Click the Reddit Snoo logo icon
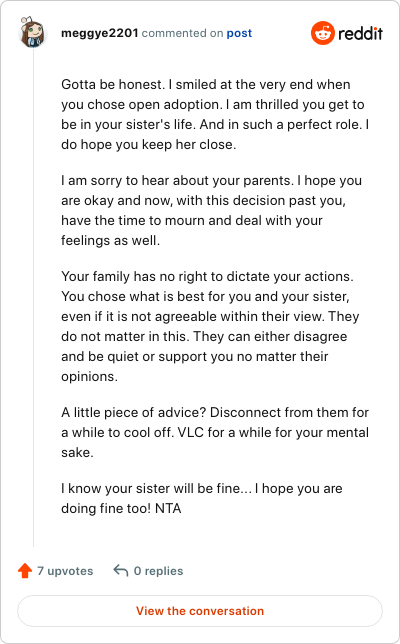 (322, 33)
